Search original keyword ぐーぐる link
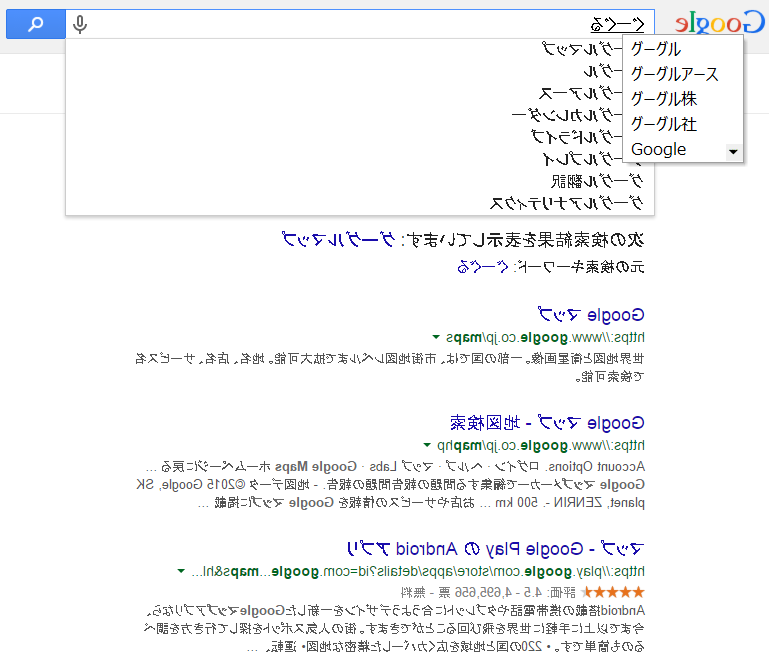Image resolution: width=769 pixels, height=659 pixels. pos(482,267)
